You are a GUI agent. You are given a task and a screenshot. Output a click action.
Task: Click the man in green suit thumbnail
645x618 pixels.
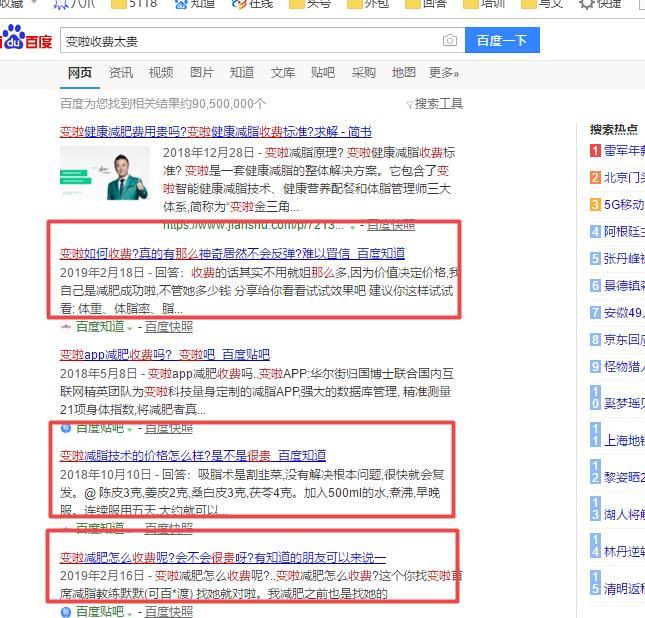pos(105,173)
